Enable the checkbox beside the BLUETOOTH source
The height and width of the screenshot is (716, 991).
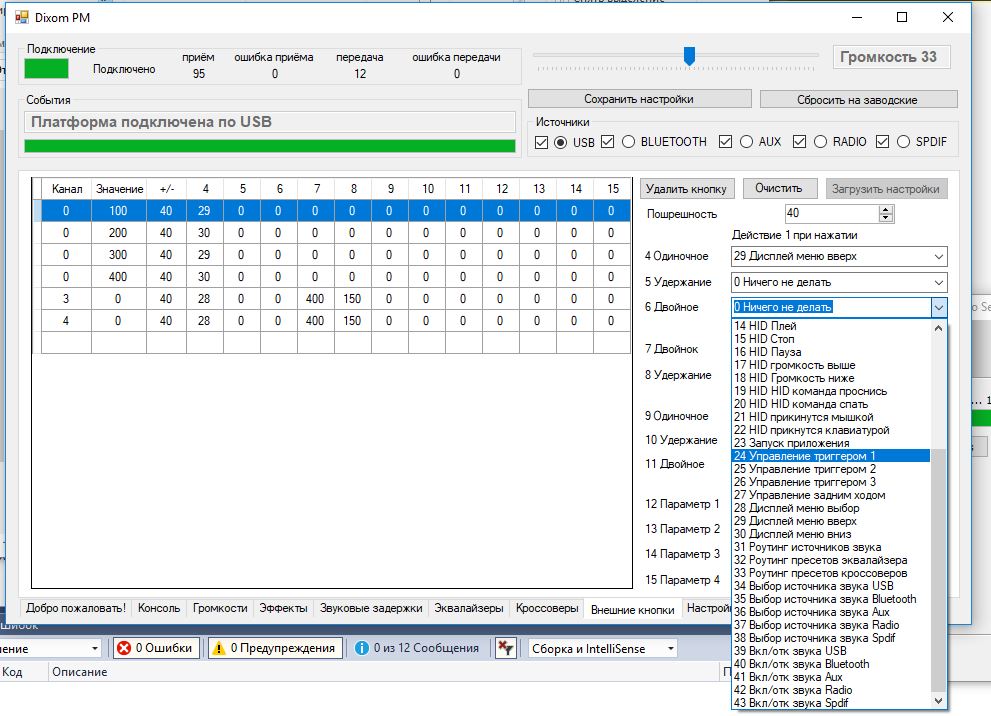point(609,142)
